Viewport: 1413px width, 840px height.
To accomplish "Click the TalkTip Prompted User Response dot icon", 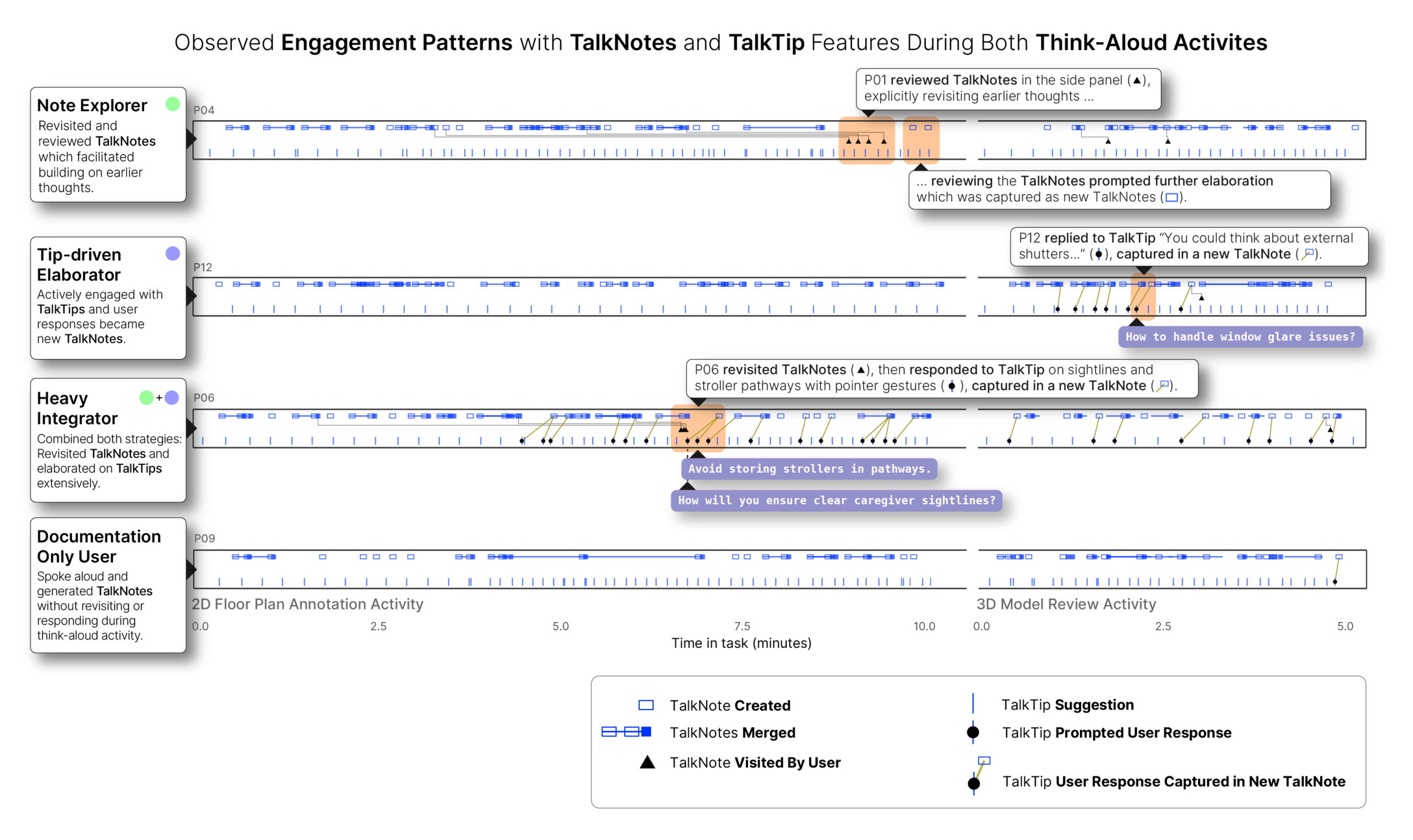I will [x=973, y=732].
